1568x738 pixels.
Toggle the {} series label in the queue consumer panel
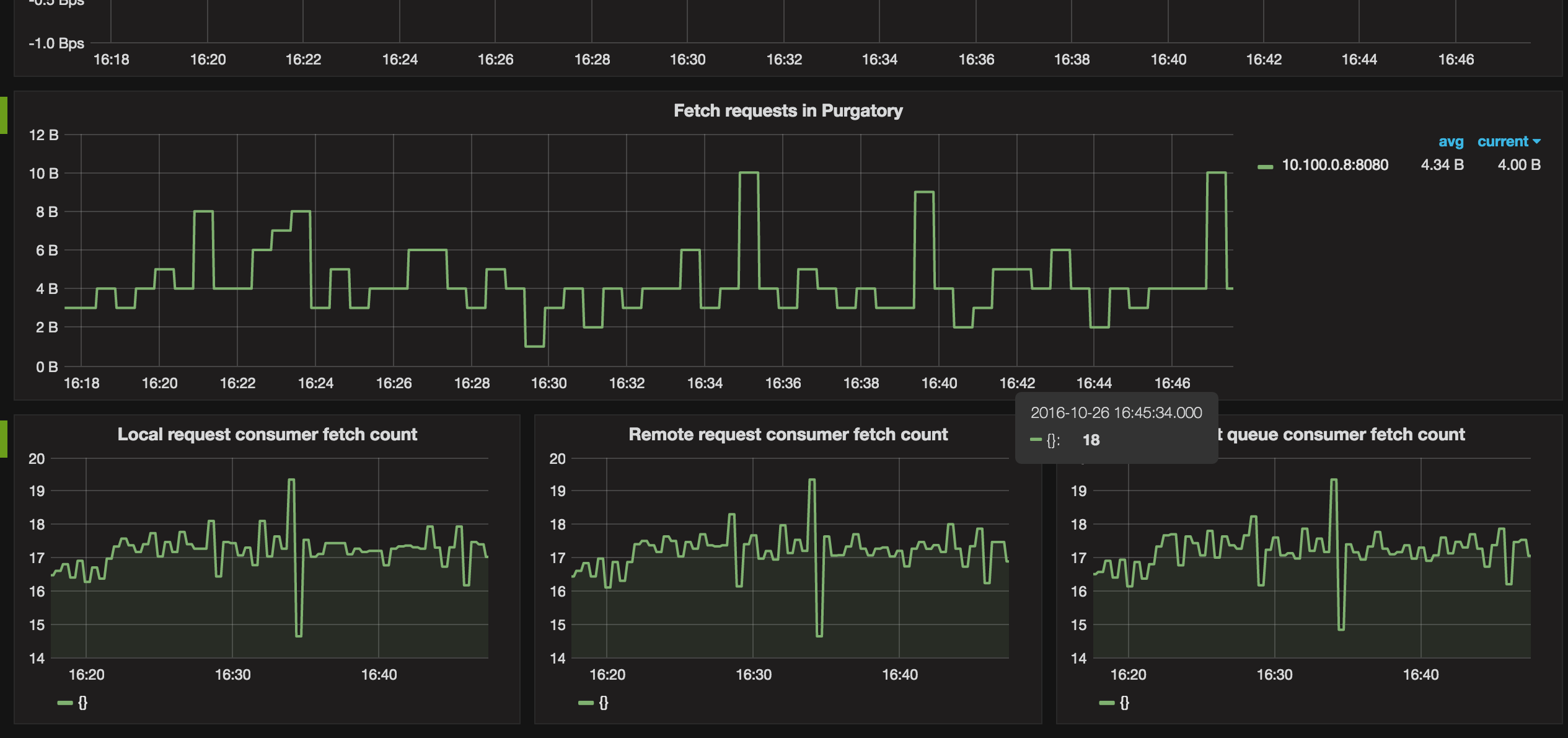pyautogui.click(x=1125, y=703)
